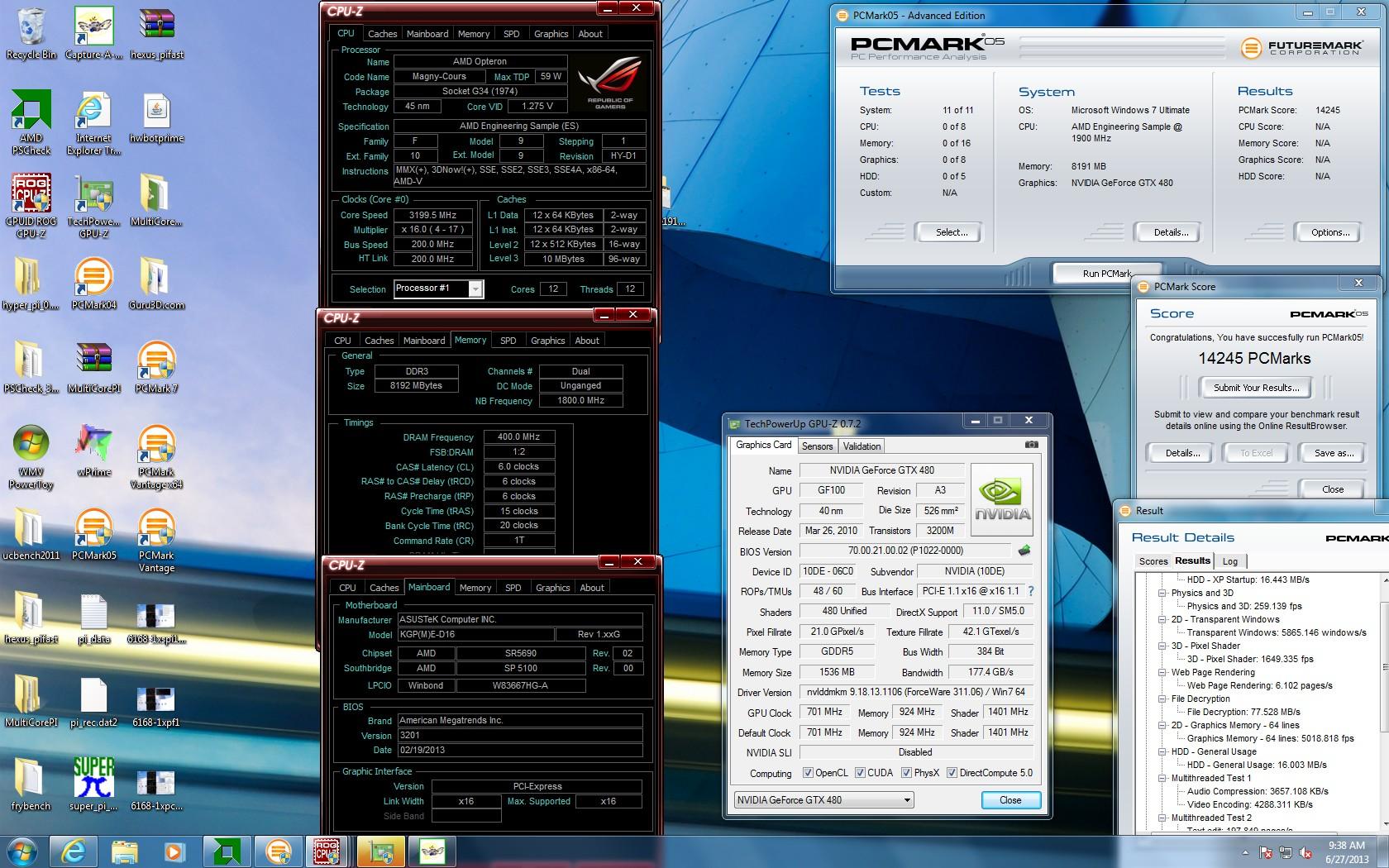This screenshot has height=868, width=1389.
Task: Launch CPUID ROG CPU-Z desktop shortcut
Action: tap(31, 206)
